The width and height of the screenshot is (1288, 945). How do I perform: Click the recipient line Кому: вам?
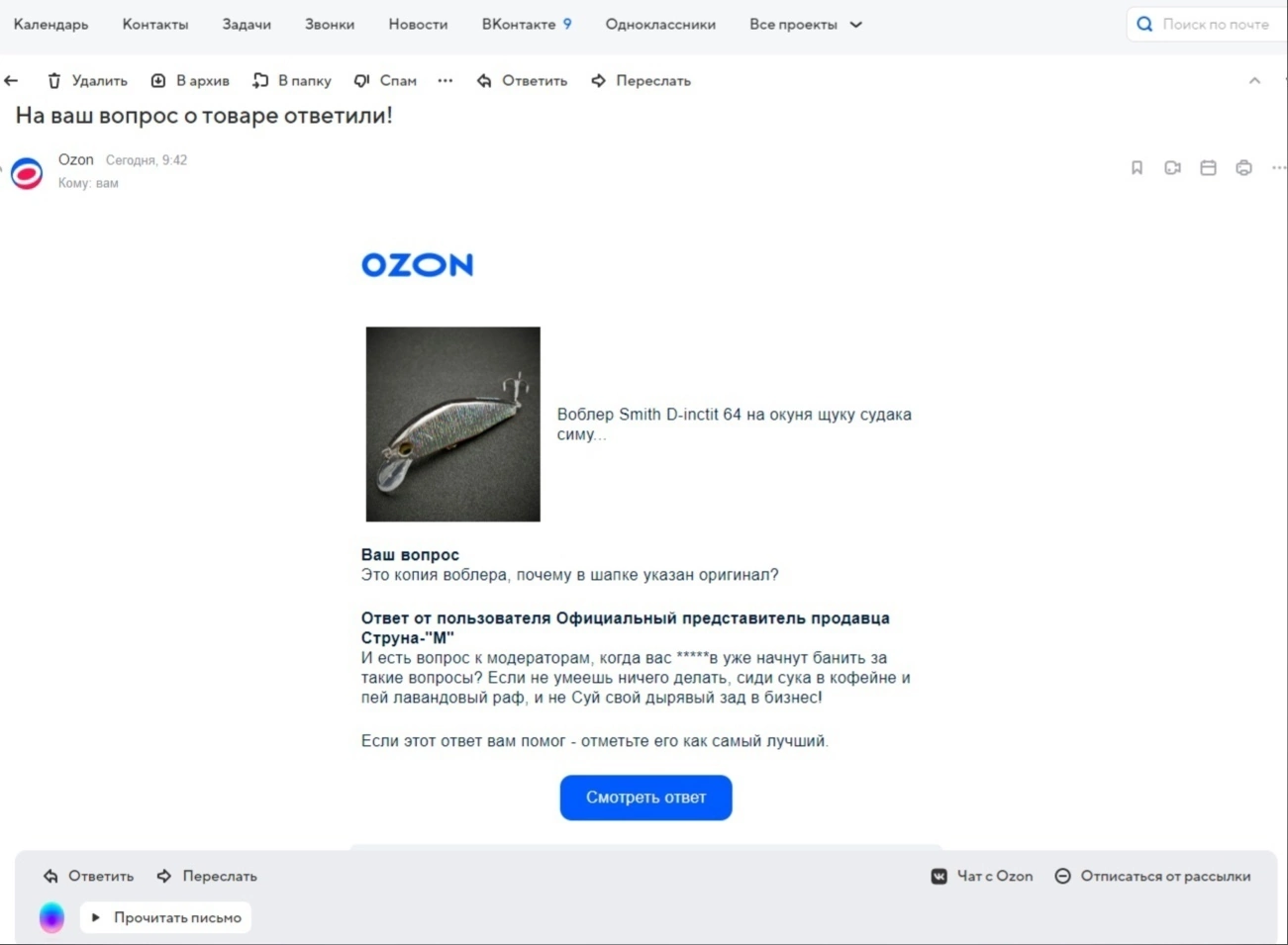(x=88, y=183)
